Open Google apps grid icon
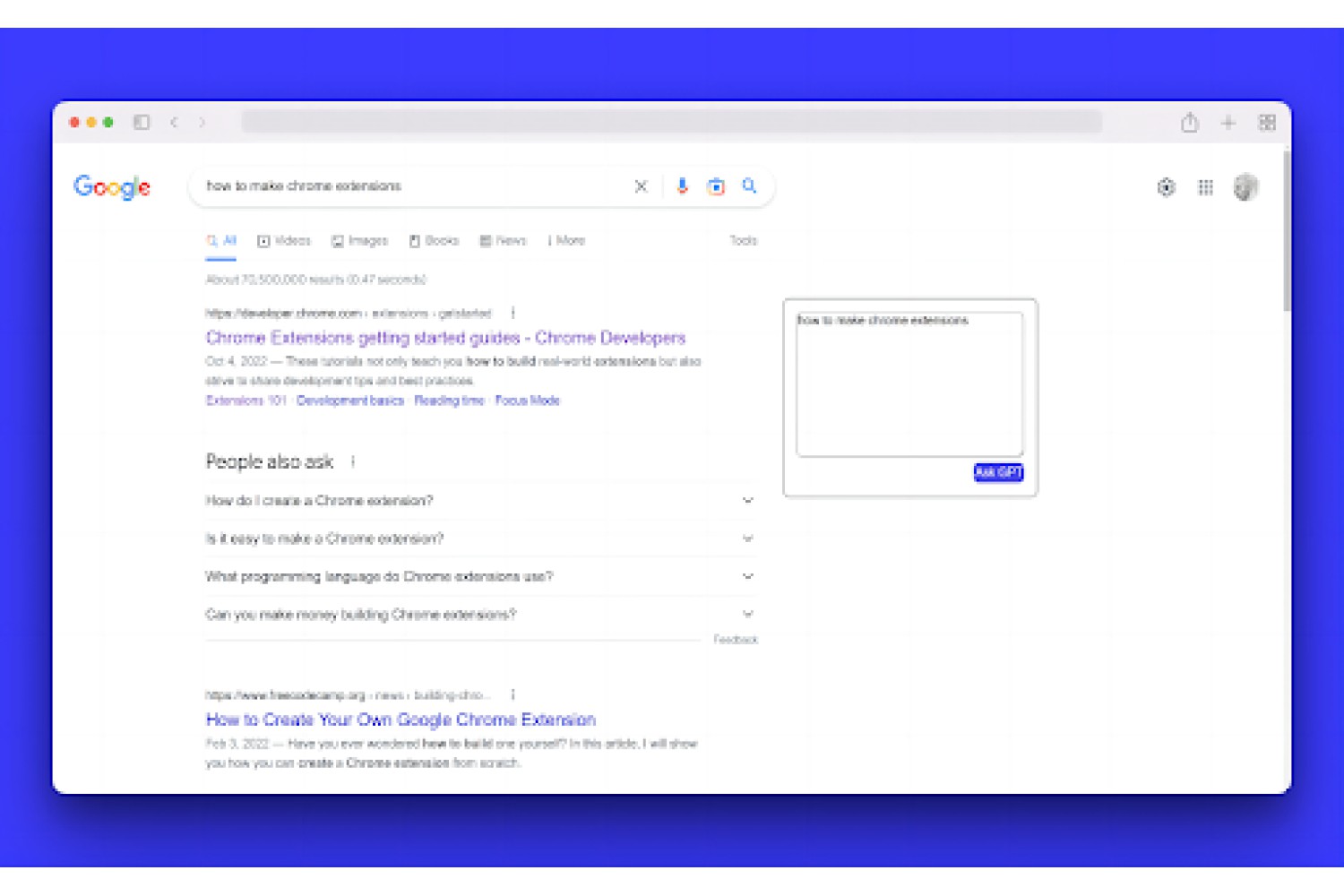 [x=1205, y=187]
